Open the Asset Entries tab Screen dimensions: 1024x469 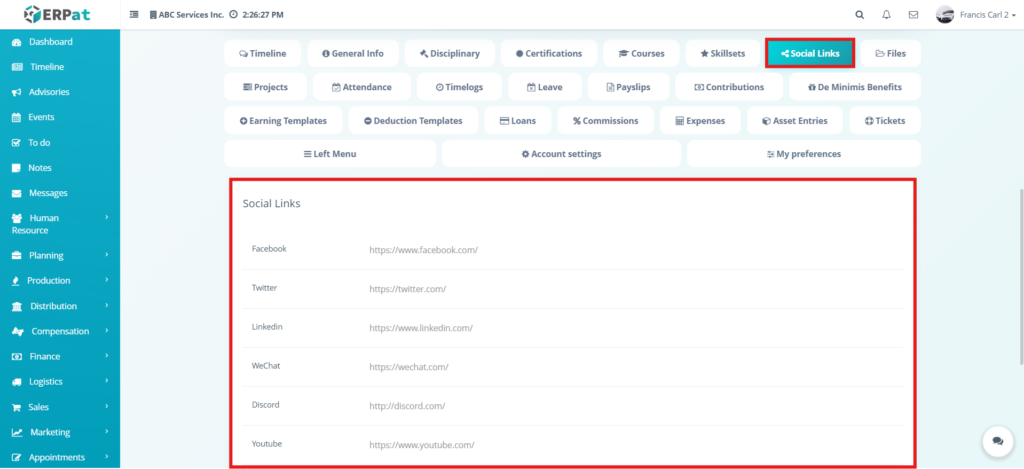point(795,121)
